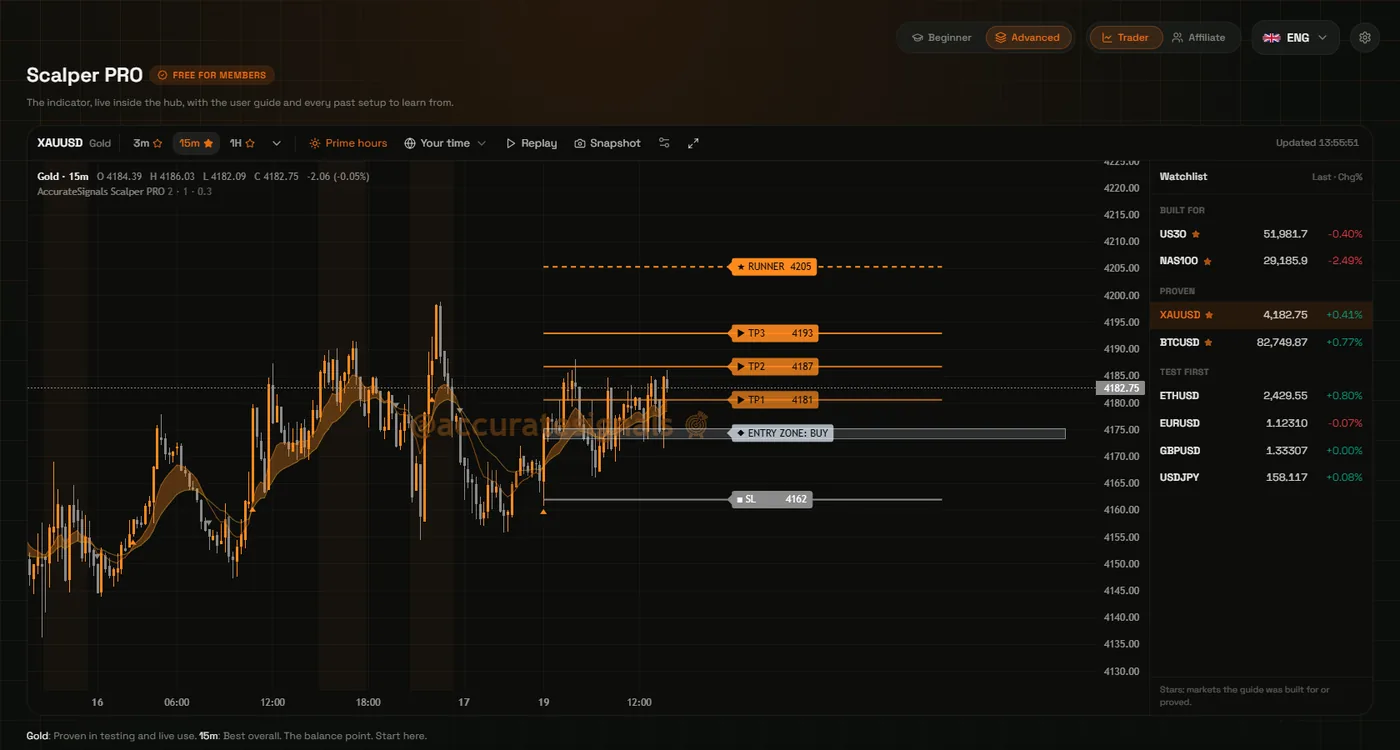Viewport: 1400px width, 750px height.
Task: Click the TP3 4193 level label
Action: [774, 333]
